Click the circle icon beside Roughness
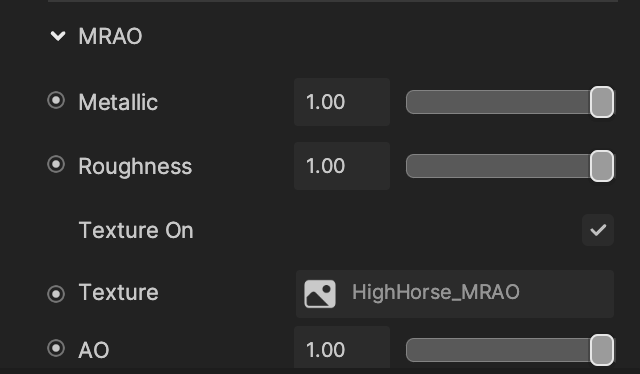This screenshot has height=374, width=640. coord(56,165)
